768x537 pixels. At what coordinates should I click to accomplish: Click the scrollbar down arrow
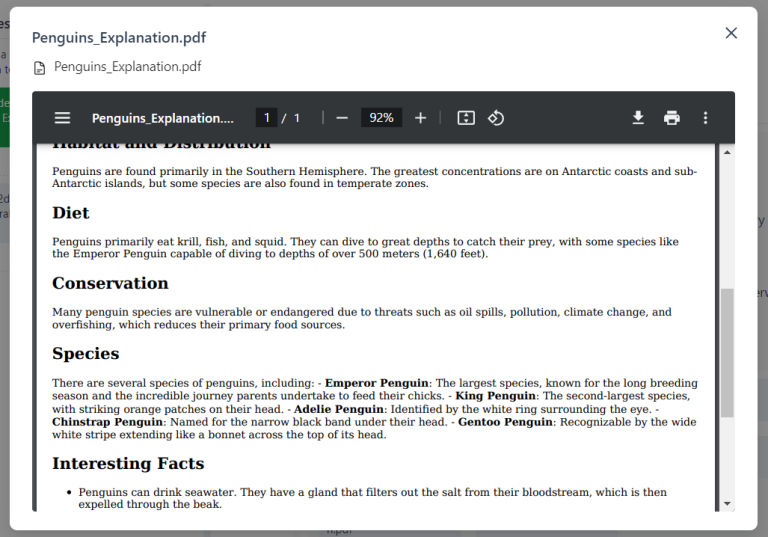[x=727, y=503]
